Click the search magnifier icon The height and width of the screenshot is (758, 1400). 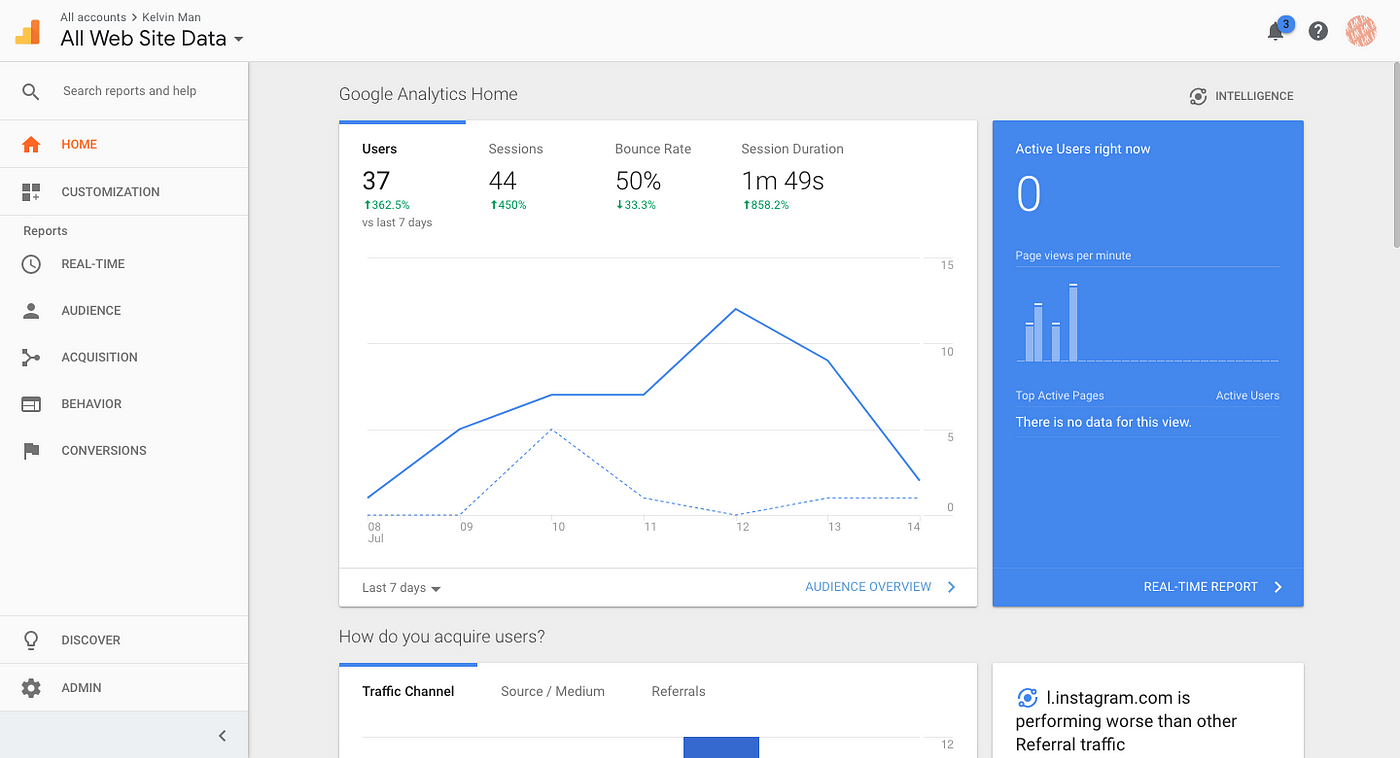pyautogui.click(x=31, y=91)
